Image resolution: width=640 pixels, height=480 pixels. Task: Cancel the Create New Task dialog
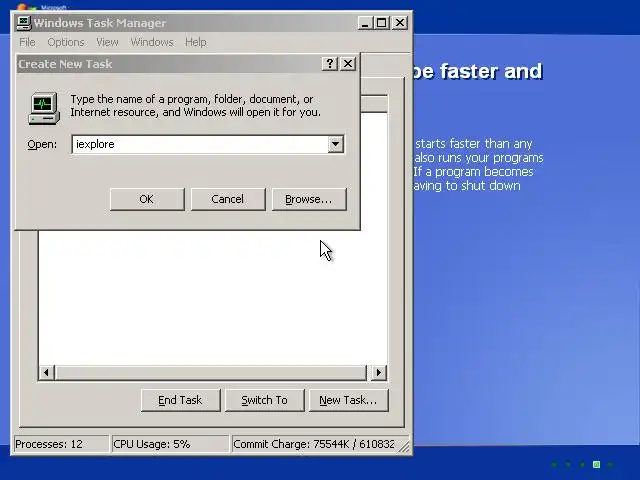coord(228,199)
